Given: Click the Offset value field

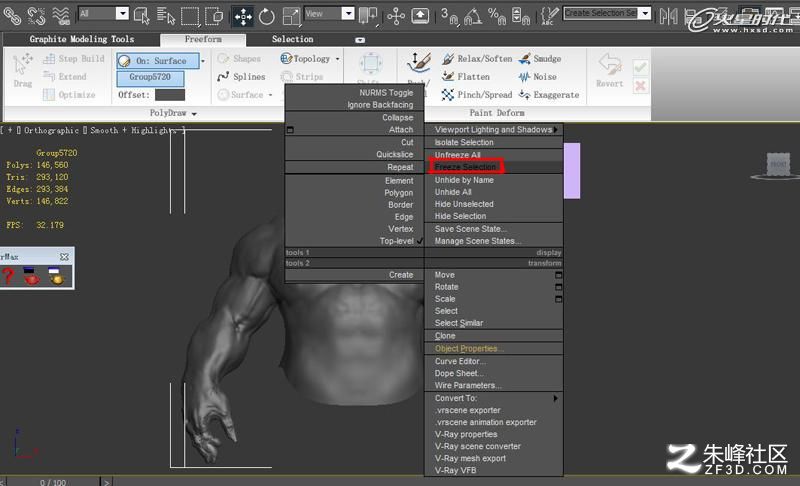Looking at the screenshot, I should (170, 95).
